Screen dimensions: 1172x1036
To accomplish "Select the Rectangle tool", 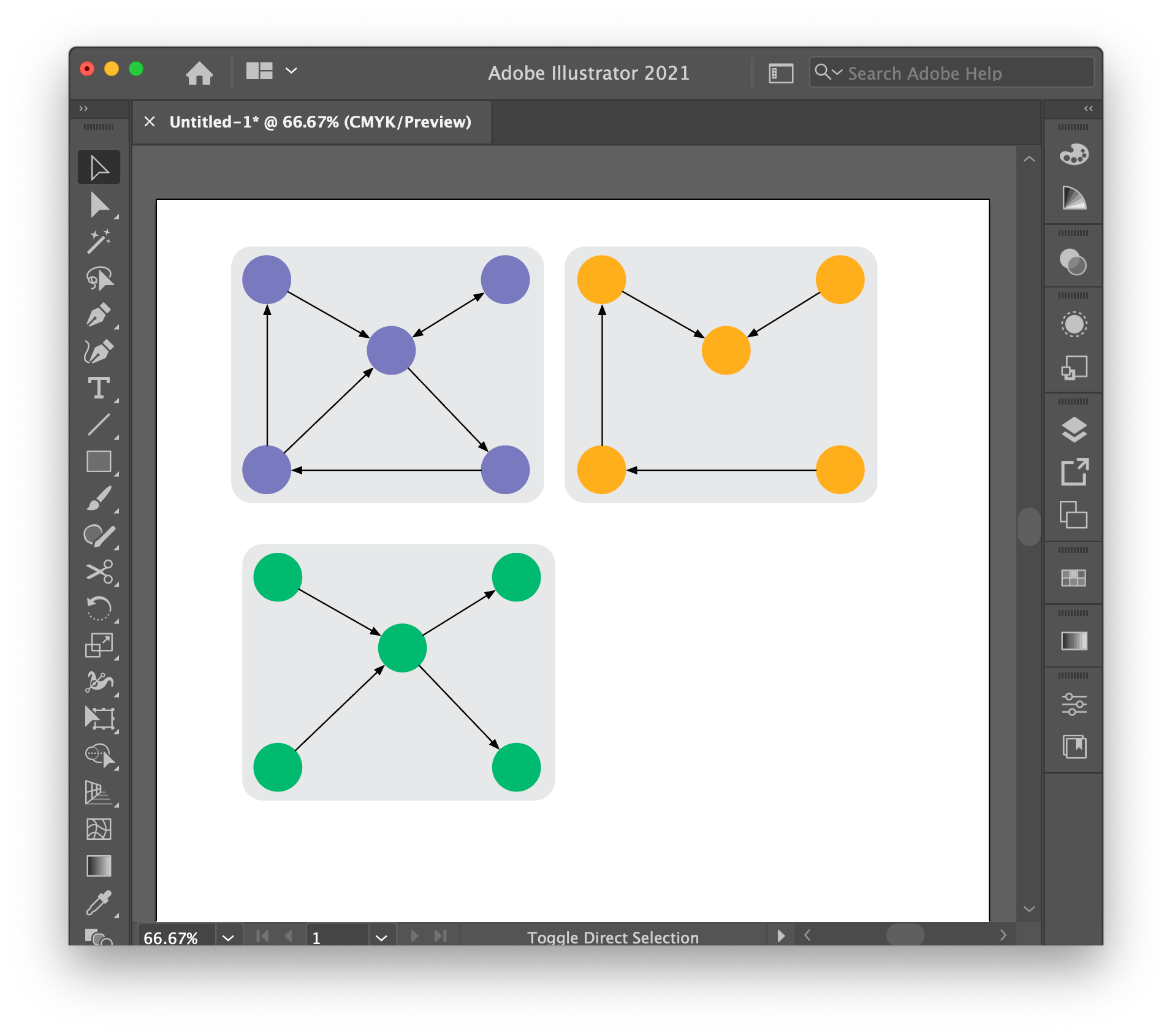I will 99,462.
